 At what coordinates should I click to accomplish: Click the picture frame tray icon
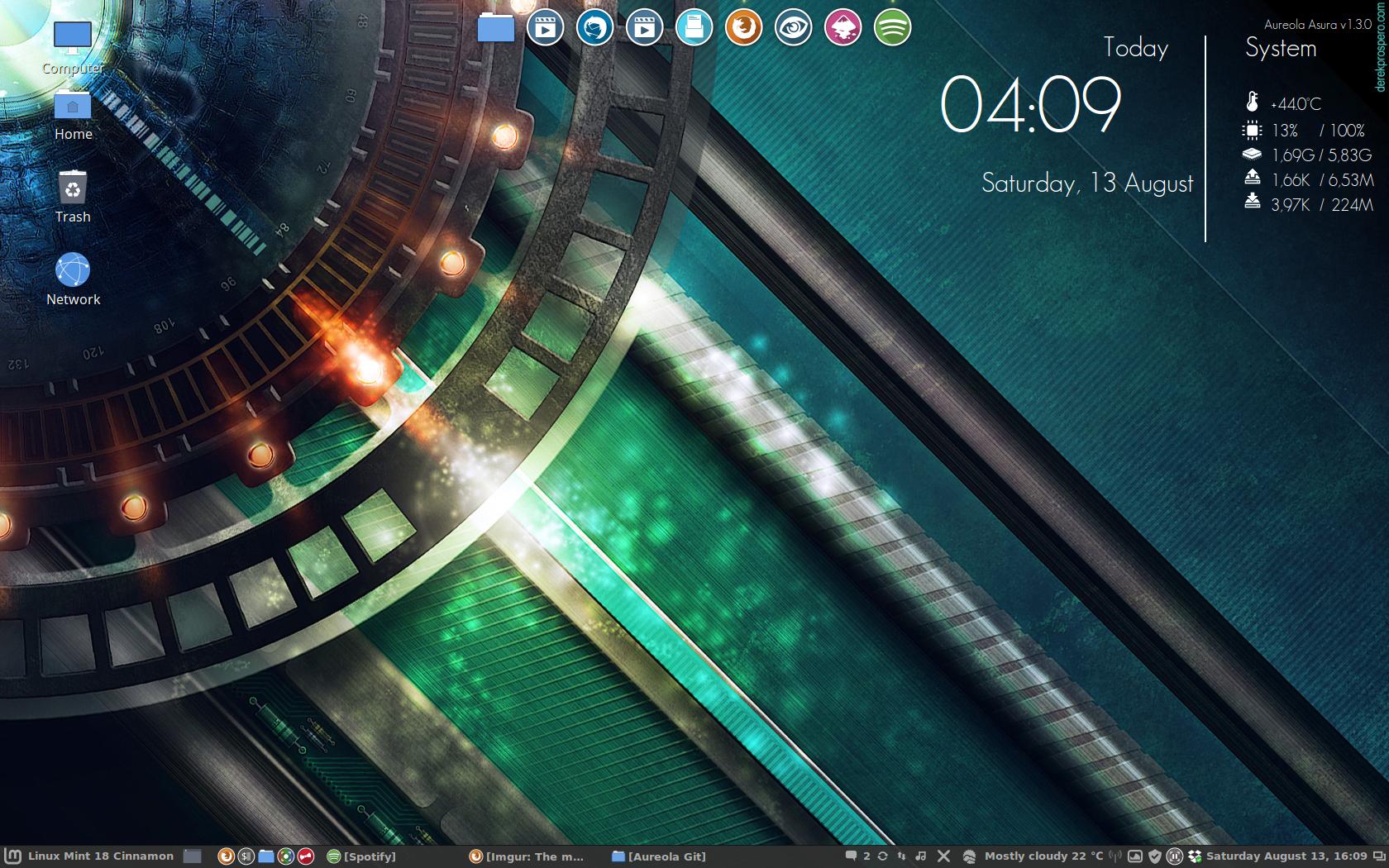point(1135,856)
